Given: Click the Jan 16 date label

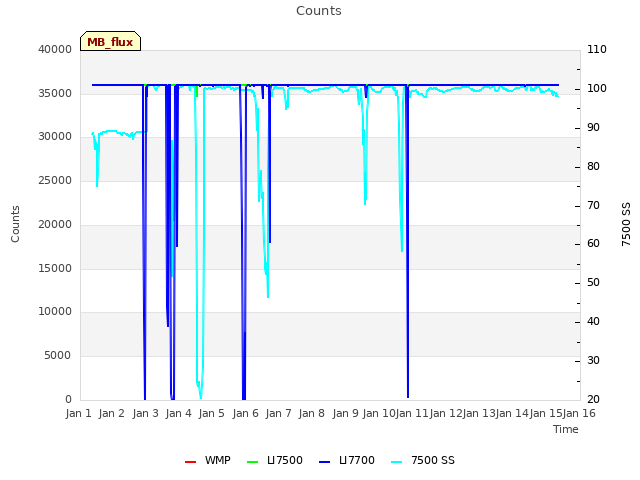Looking at the screenshot, I should [579, 413].
